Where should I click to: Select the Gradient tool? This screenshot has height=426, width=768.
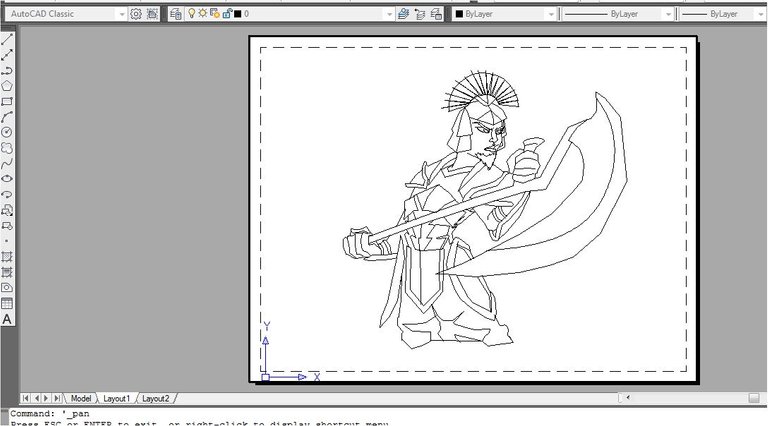(x=7, y=272)
